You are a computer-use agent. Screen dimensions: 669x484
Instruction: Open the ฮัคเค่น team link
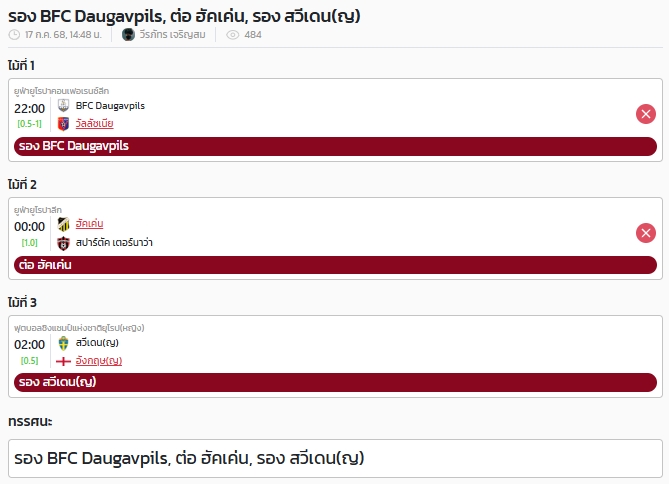pyautogui.click(x=89, y=224)
